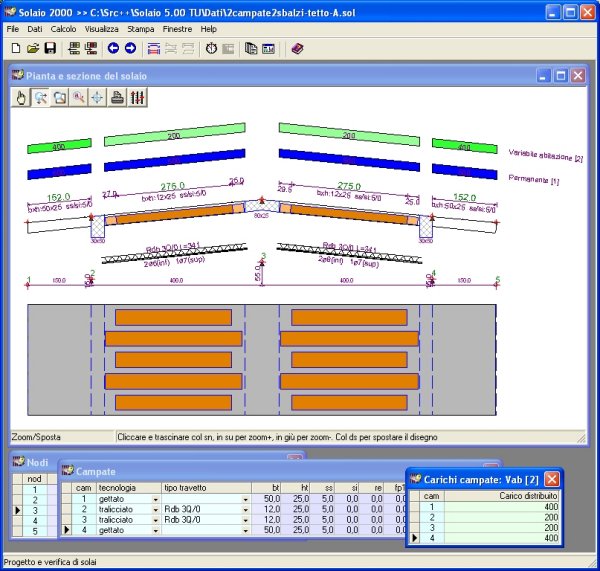Select the hand pan tool
600x571 pixels.
(21, 98)
